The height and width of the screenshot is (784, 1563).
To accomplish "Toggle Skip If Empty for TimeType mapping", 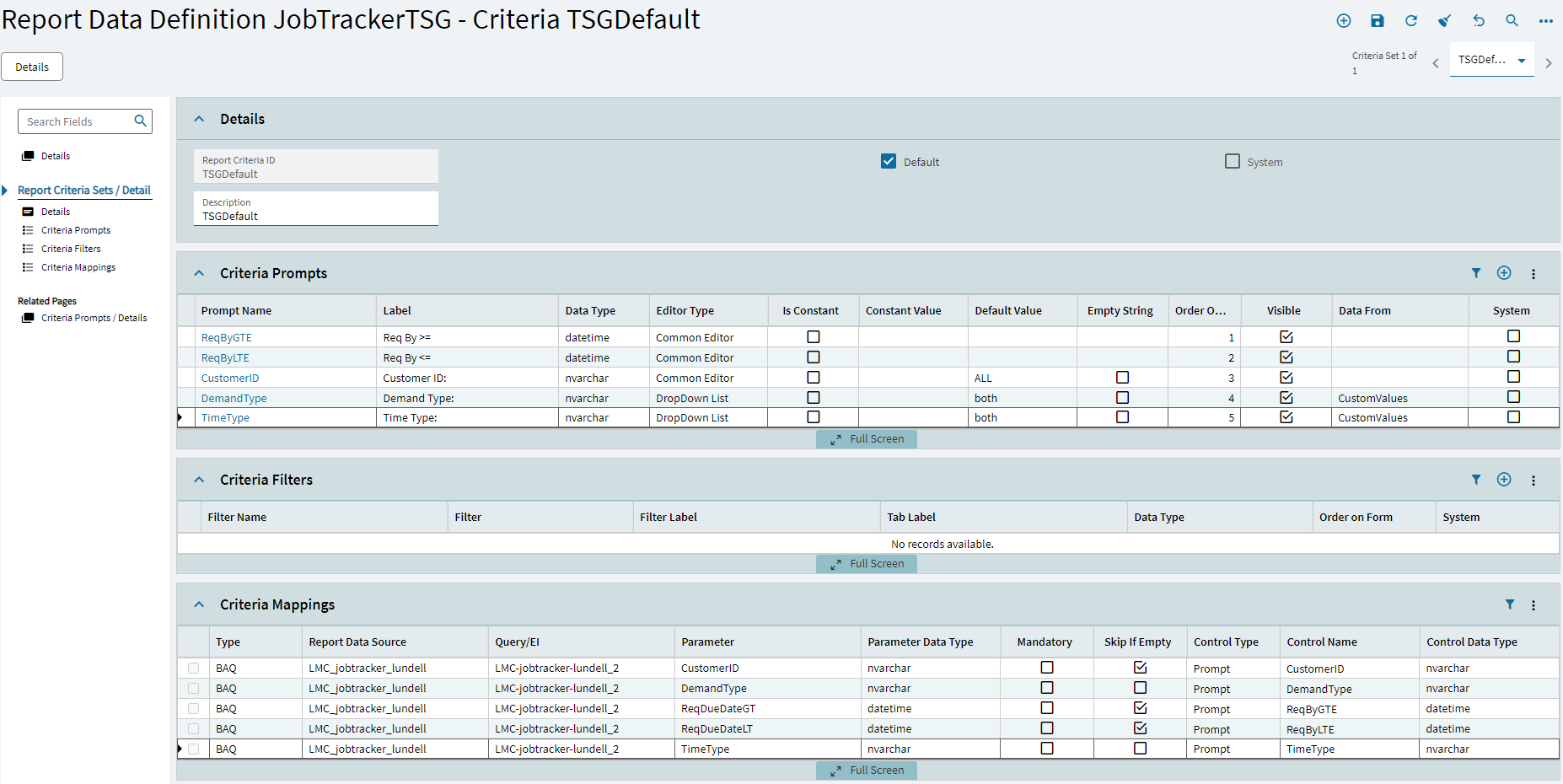I will (1141, 749).
